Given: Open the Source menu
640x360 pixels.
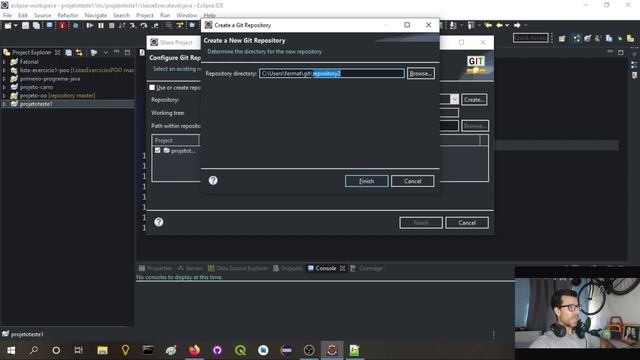Looking at the screenshot, I should [42, 15].
